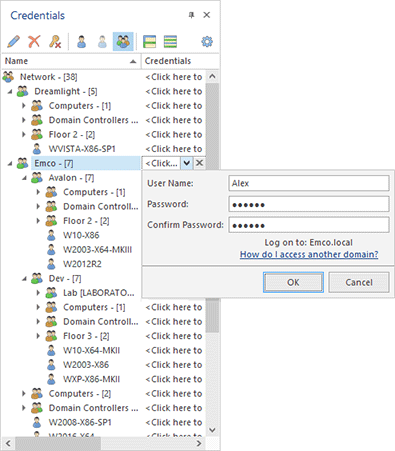Click the Avalon group icon
Viewport: 395px width, 451px height.
(x=37, y=178)
